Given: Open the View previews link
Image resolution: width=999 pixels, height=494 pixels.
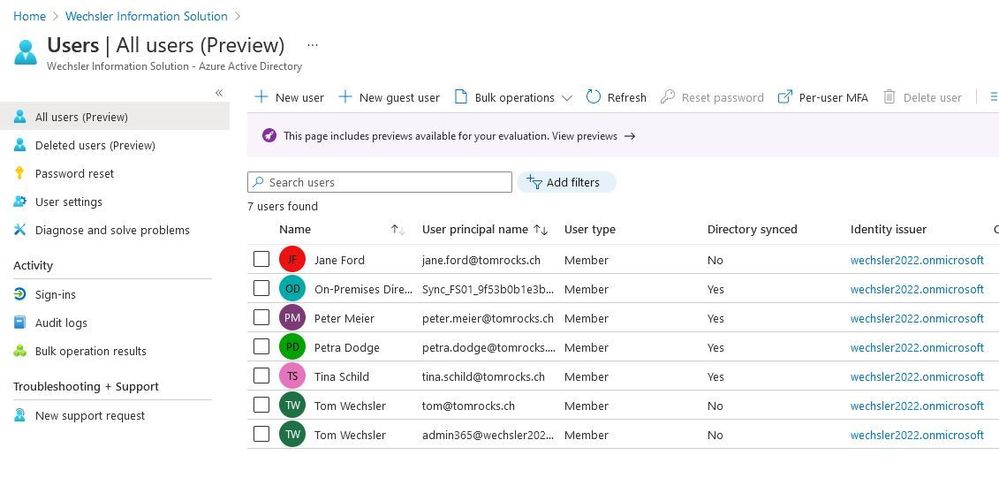Looking at the screenshot, I should click(594, 136).
